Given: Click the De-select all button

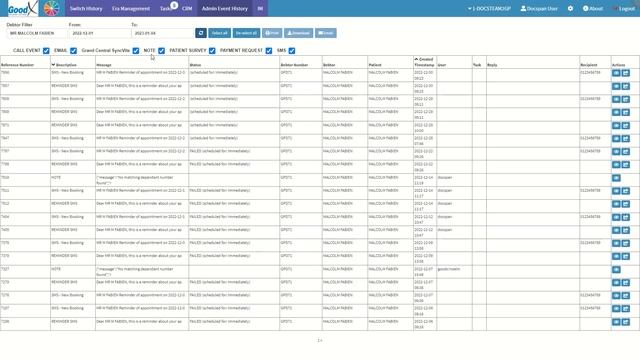Looking at the screenshot, I should [x=246, y=33].
